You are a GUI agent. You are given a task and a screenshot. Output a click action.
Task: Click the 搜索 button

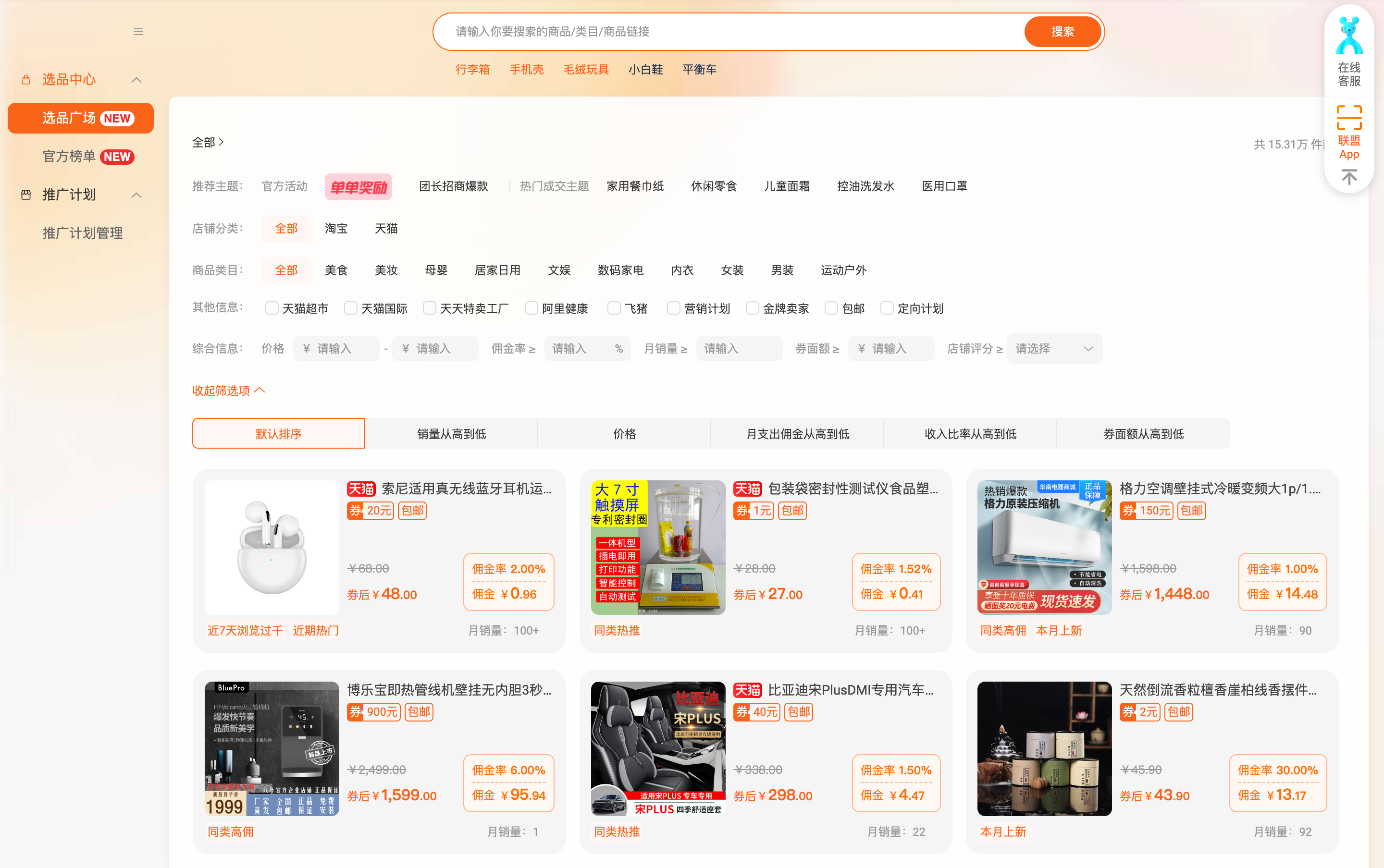(x=1063, y=32)
